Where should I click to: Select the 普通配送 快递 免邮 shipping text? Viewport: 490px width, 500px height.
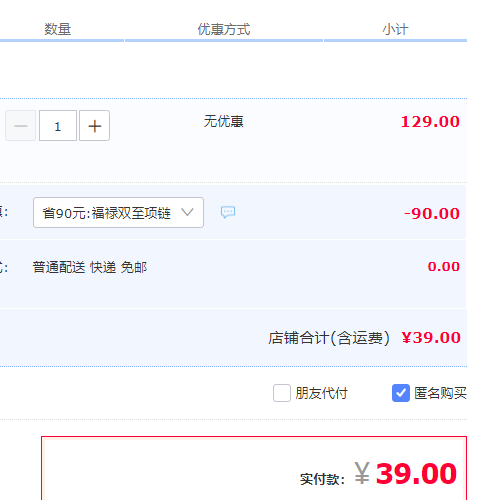90,267
